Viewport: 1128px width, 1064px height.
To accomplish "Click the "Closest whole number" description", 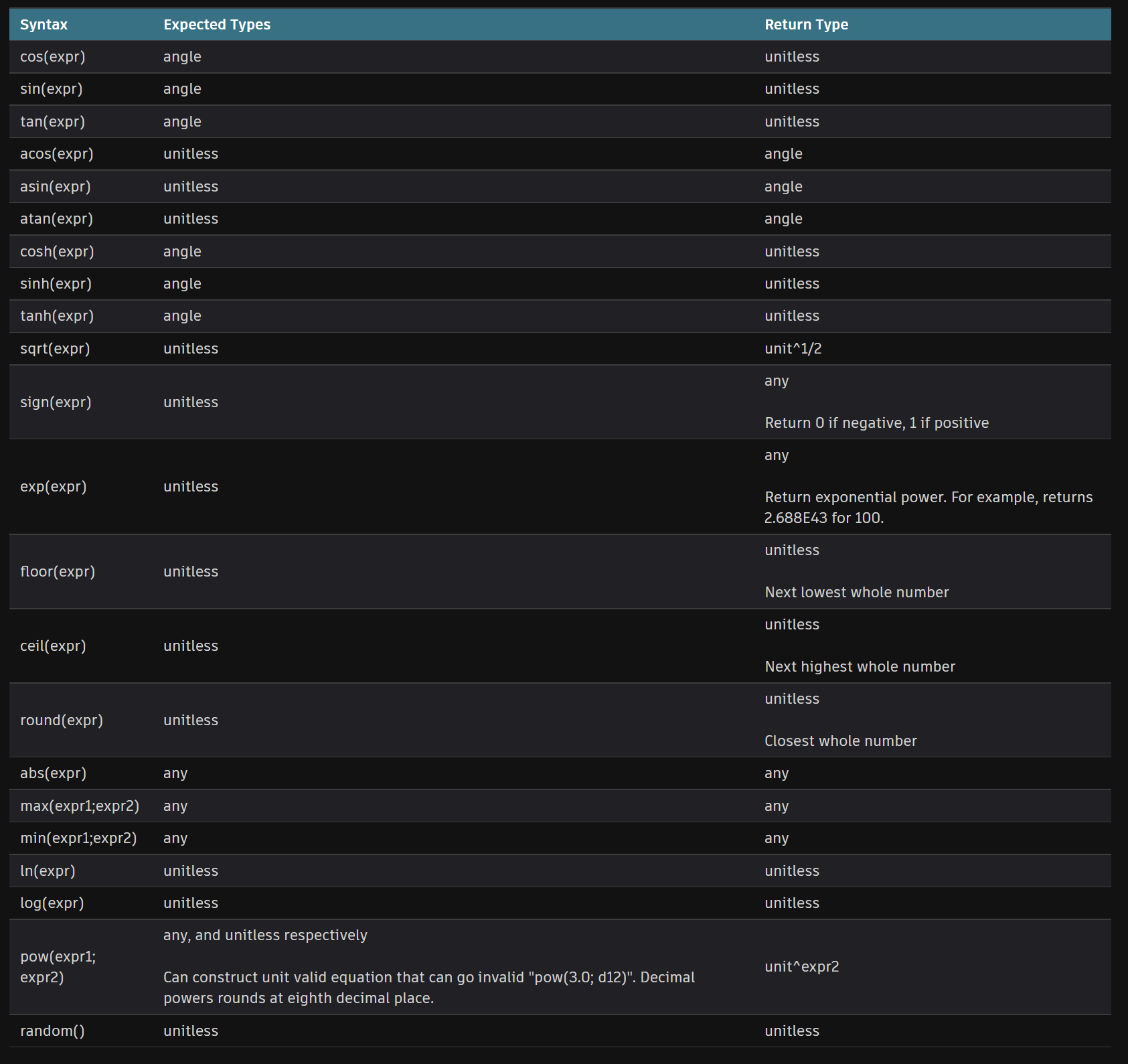I will pos(840,741).
